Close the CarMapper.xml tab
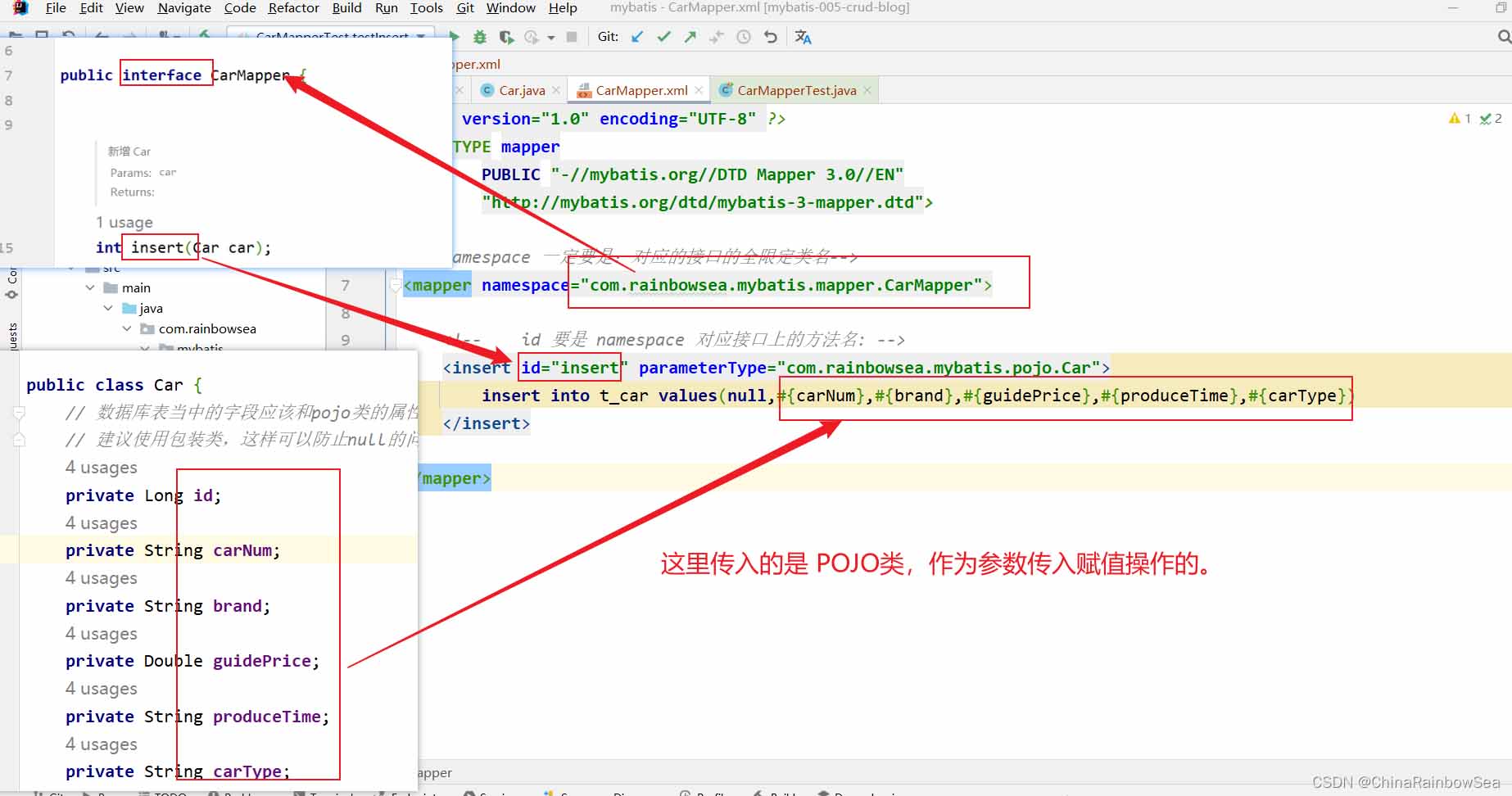The height and width of the screenshot is (796, 1512). (699, 90)
